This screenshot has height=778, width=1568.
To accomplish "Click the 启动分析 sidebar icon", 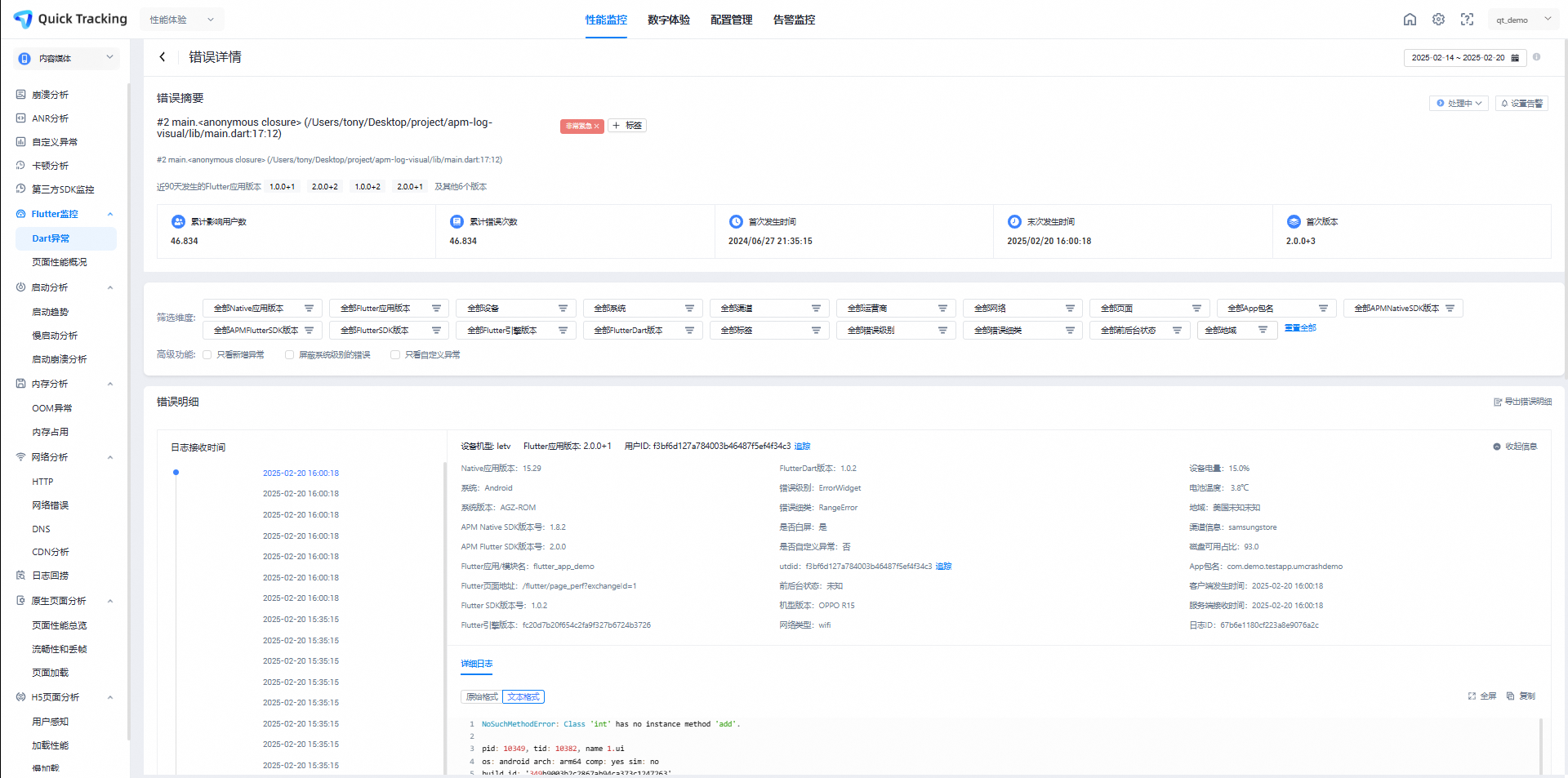I will (21, 287).
